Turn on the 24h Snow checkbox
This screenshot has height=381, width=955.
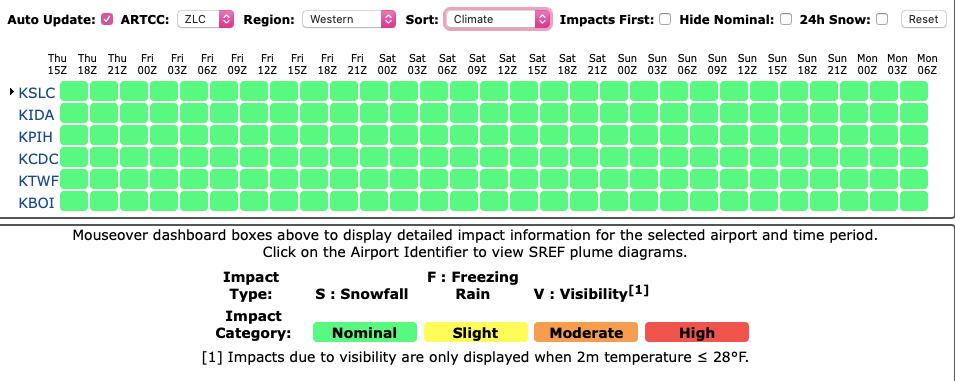pos(882,19)
